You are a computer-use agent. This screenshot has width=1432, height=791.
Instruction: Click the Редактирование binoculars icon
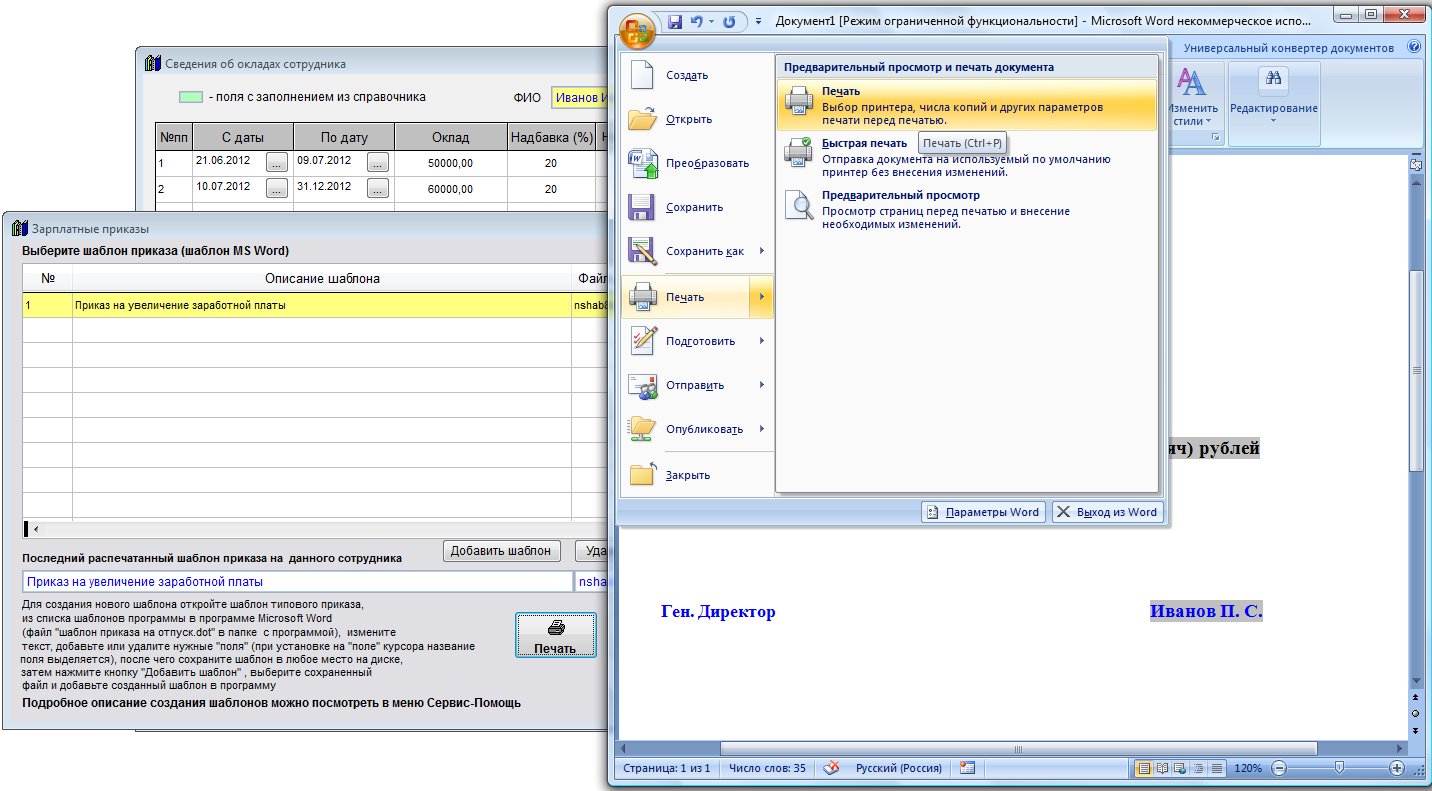coord(1273,82)
